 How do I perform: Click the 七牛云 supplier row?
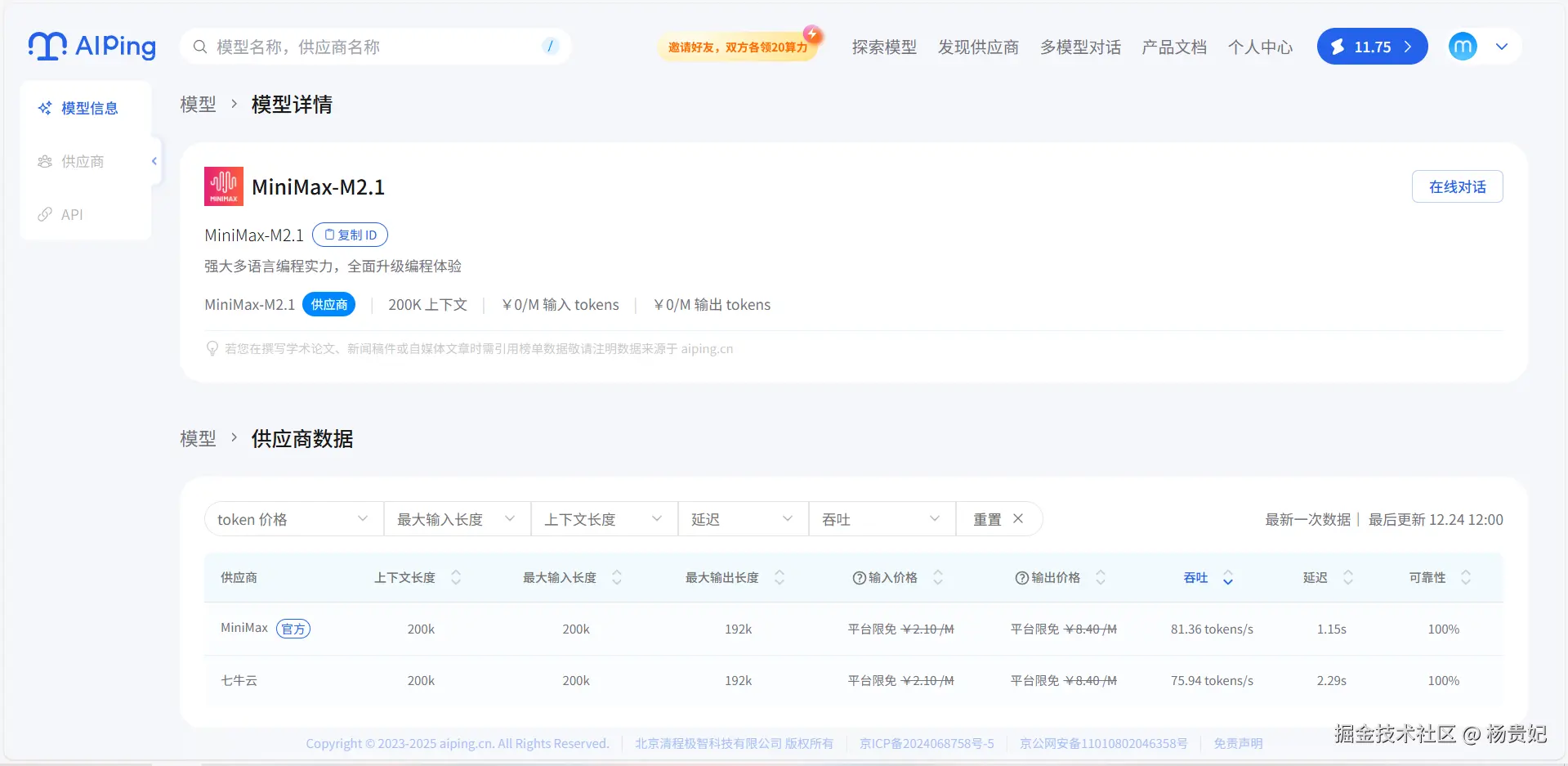(x=853, y=680)
